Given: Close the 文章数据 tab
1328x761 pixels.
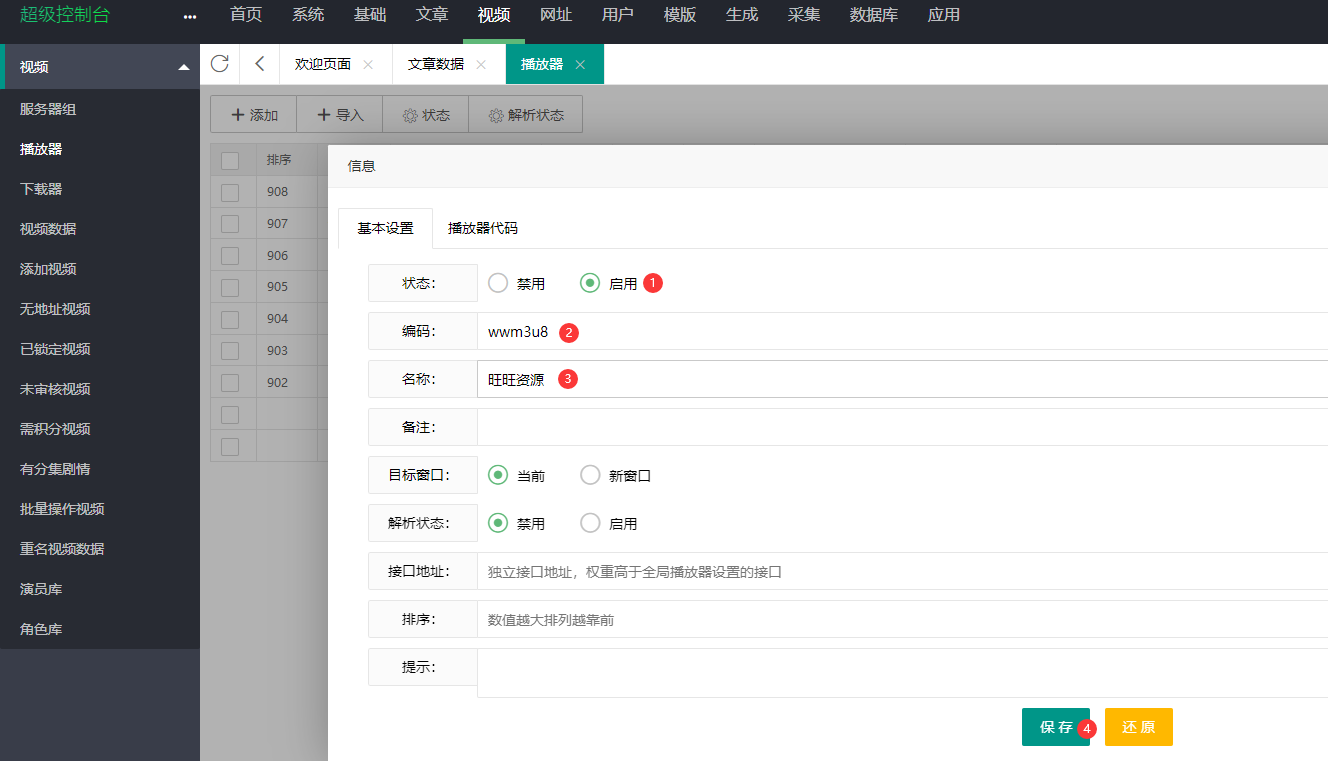Looking at the screenshot, I should pyautogui.click(x=481, y=64).
